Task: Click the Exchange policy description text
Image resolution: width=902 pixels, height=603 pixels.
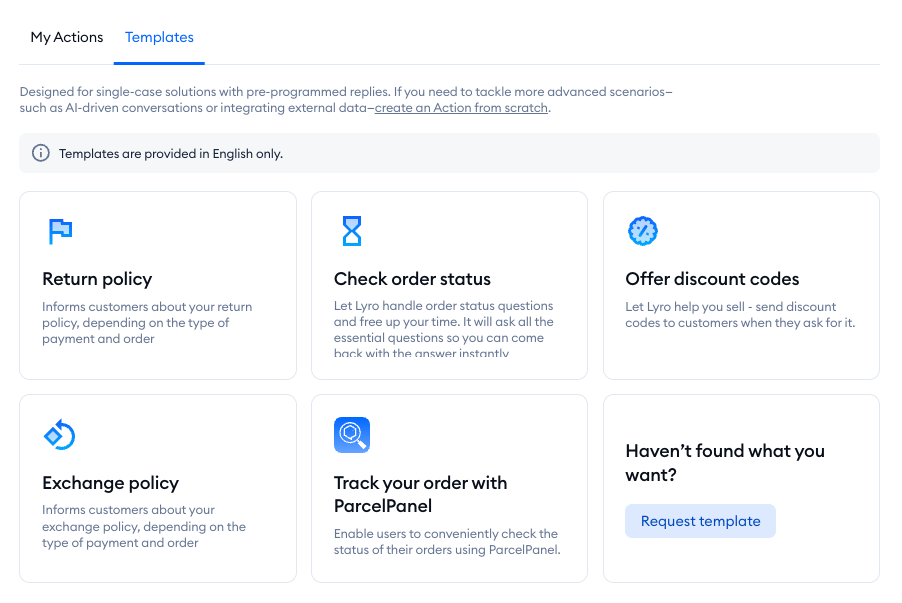Action: 144,526
